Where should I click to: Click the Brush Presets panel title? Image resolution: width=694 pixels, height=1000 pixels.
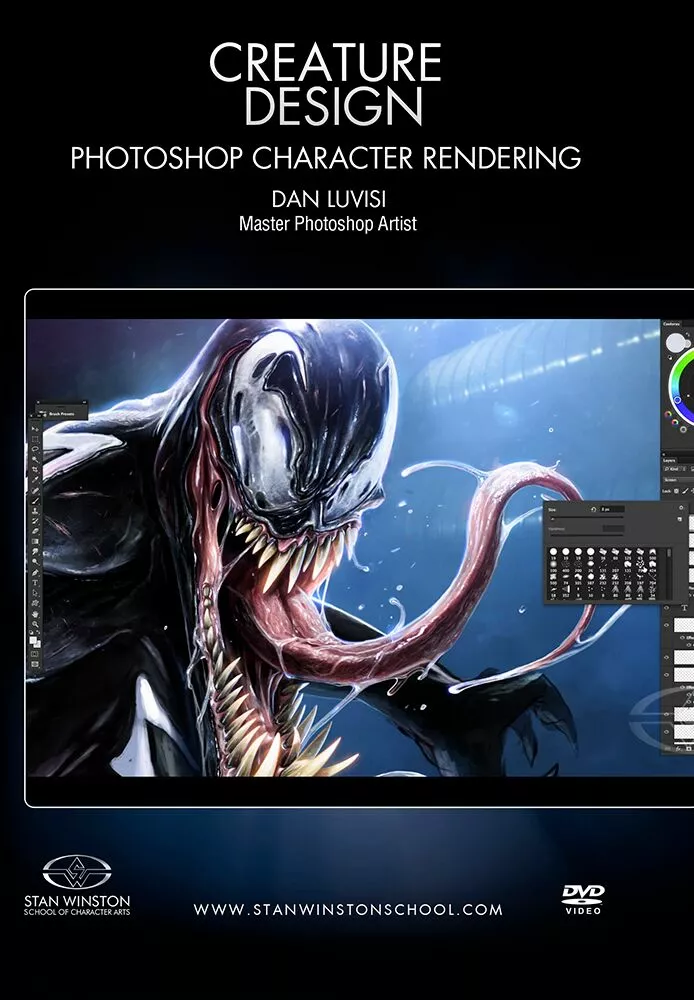(x=62, y=414)
